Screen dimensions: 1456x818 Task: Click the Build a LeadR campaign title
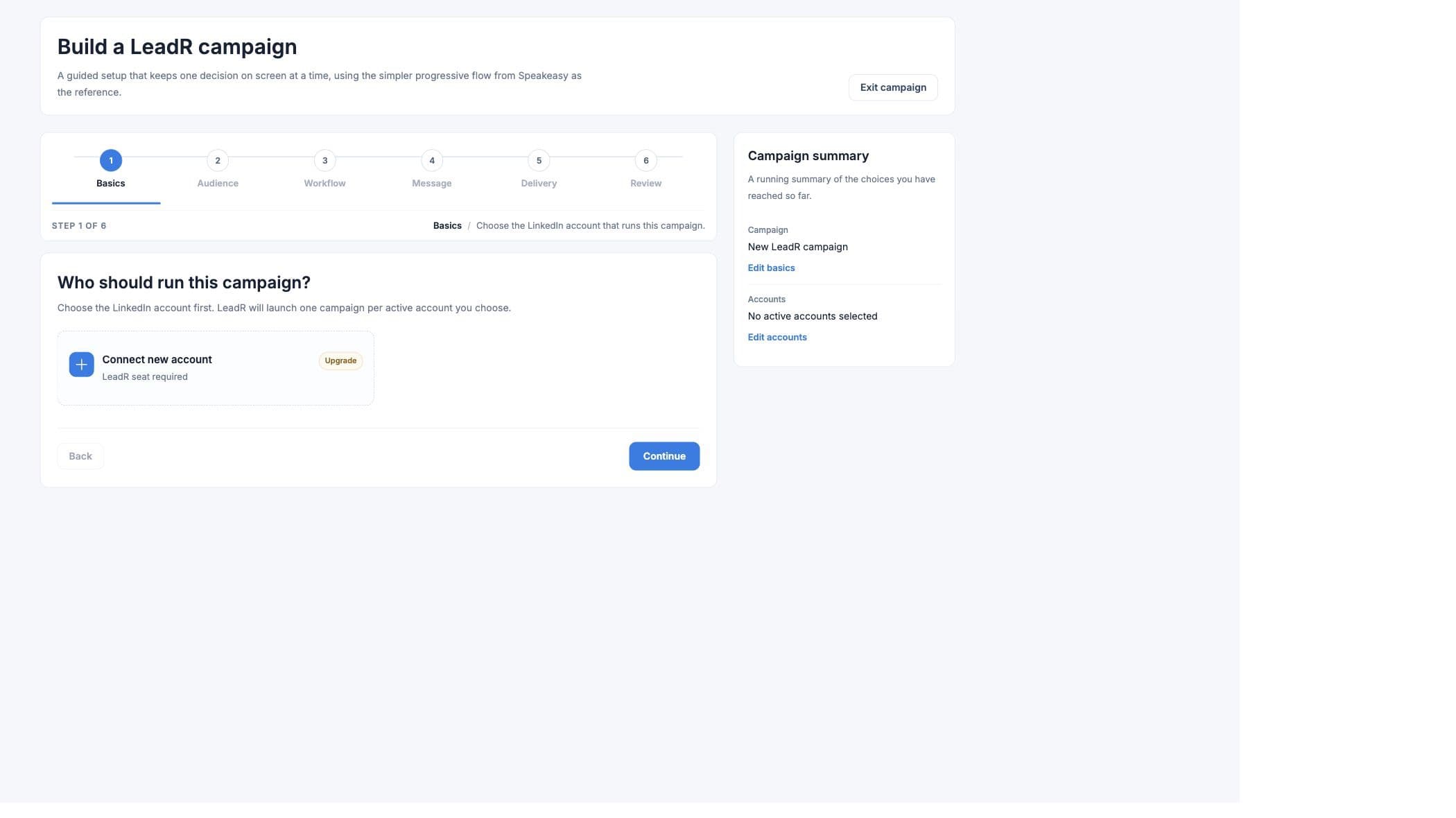(x=177, y=46)
